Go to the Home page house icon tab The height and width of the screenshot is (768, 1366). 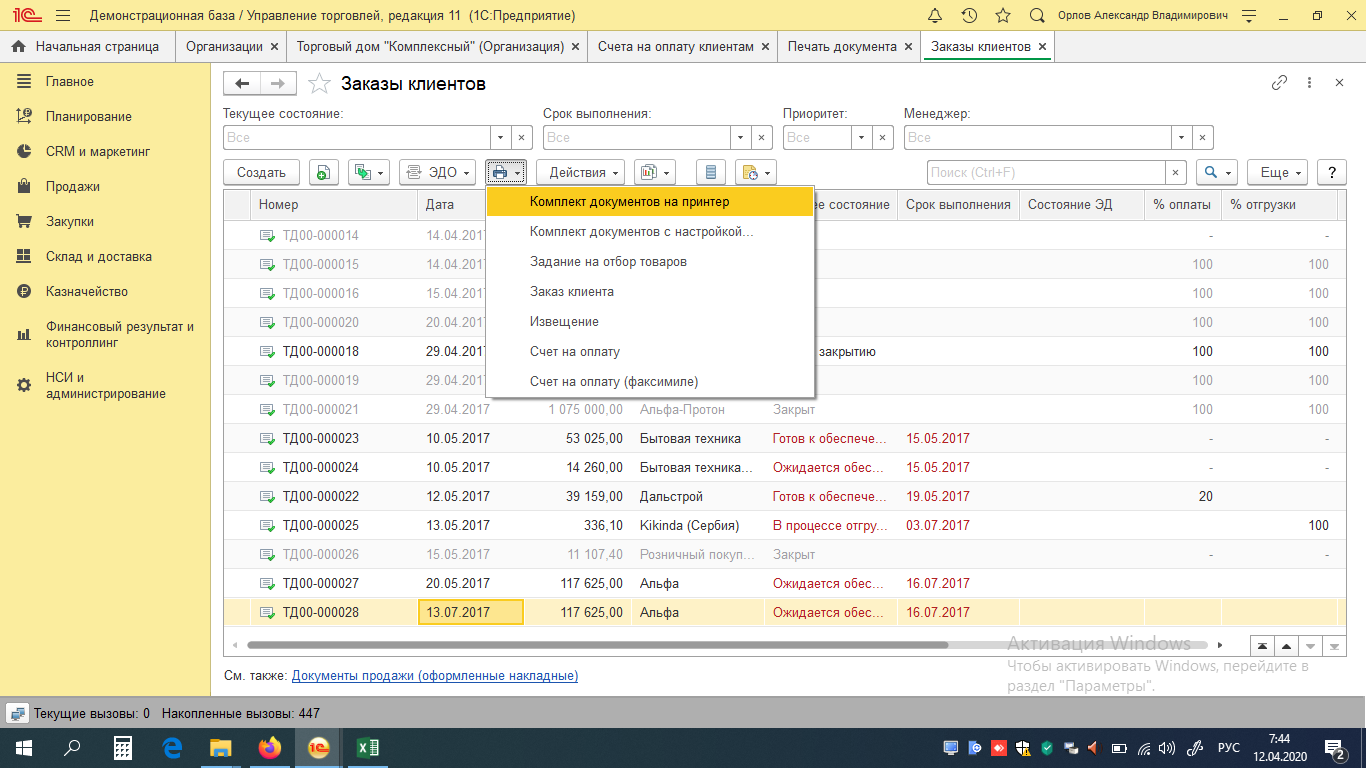[19, 47]
